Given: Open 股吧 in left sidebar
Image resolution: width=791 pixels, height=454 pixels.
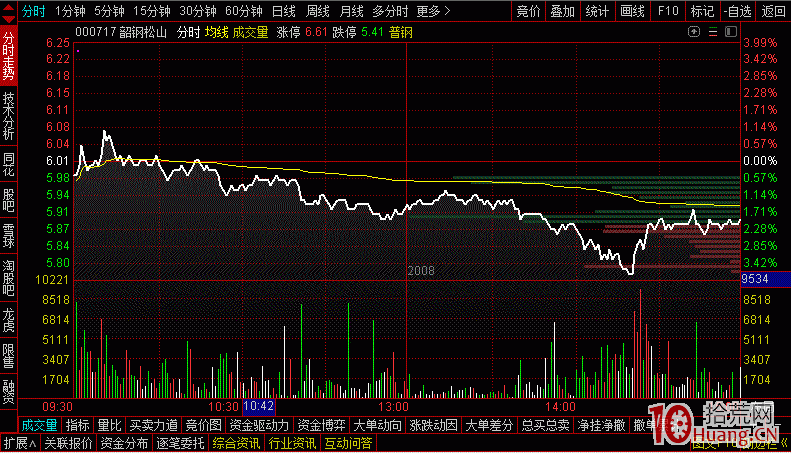Looking at the screenshot, I should [x=9, y=200].
